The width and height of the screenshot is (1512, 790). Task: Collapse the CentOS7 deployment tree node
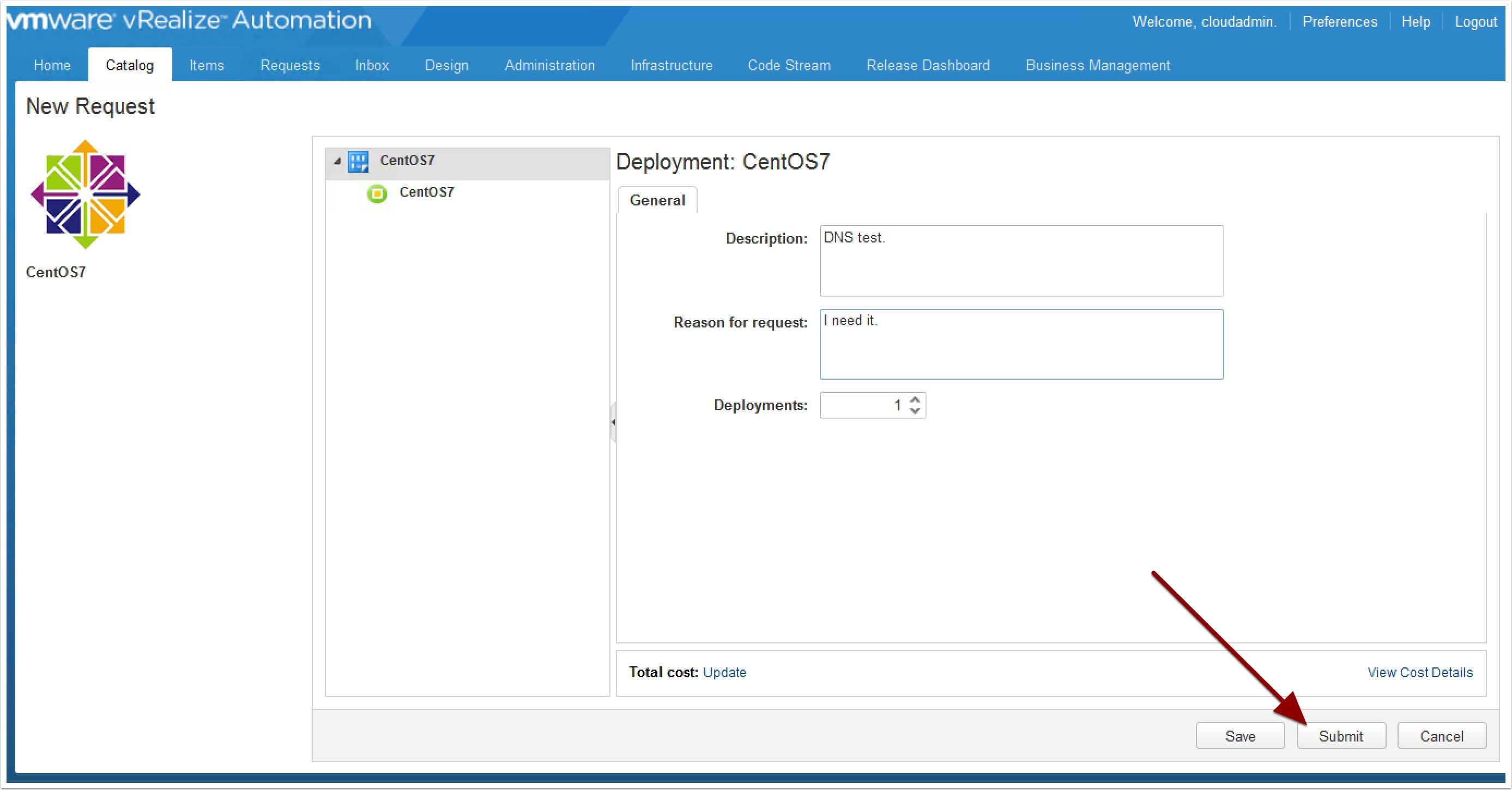pyautogui.click(x=337, y=161)
